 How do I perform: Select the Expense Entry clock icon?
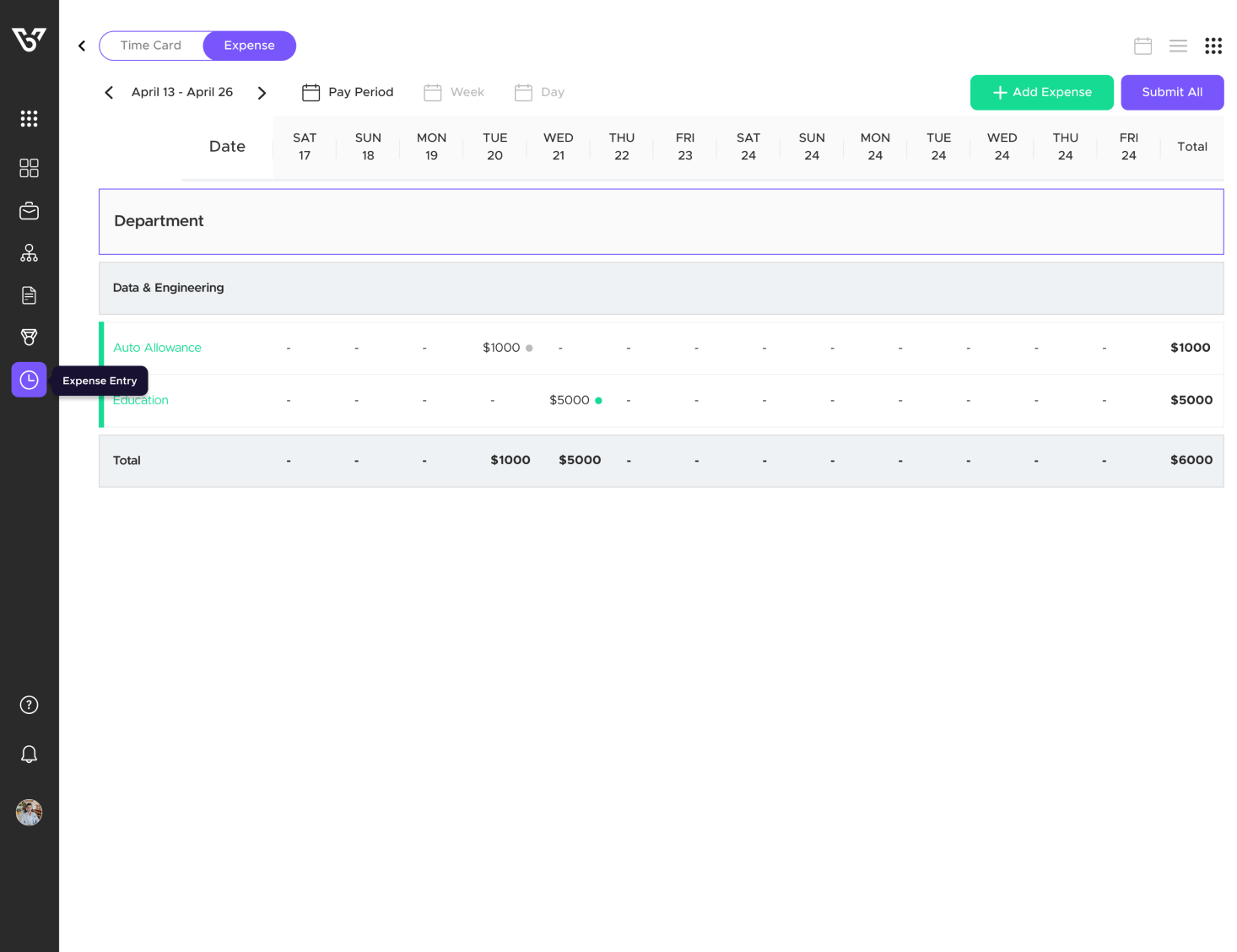point(29,380)
